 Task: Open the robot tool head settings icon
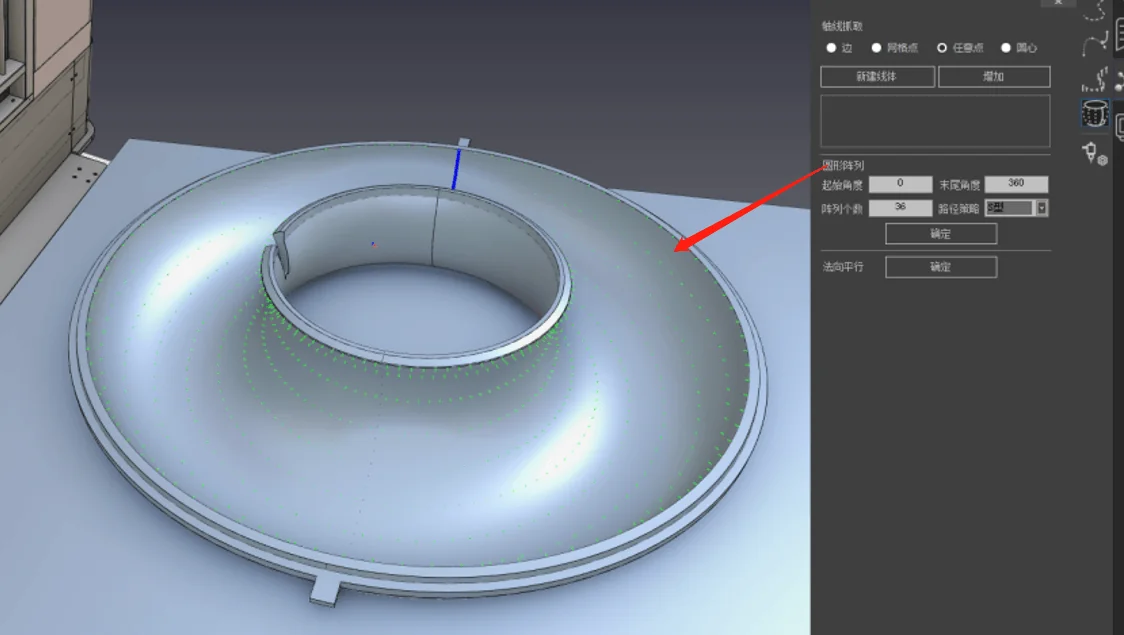[x=1095, y=153]
